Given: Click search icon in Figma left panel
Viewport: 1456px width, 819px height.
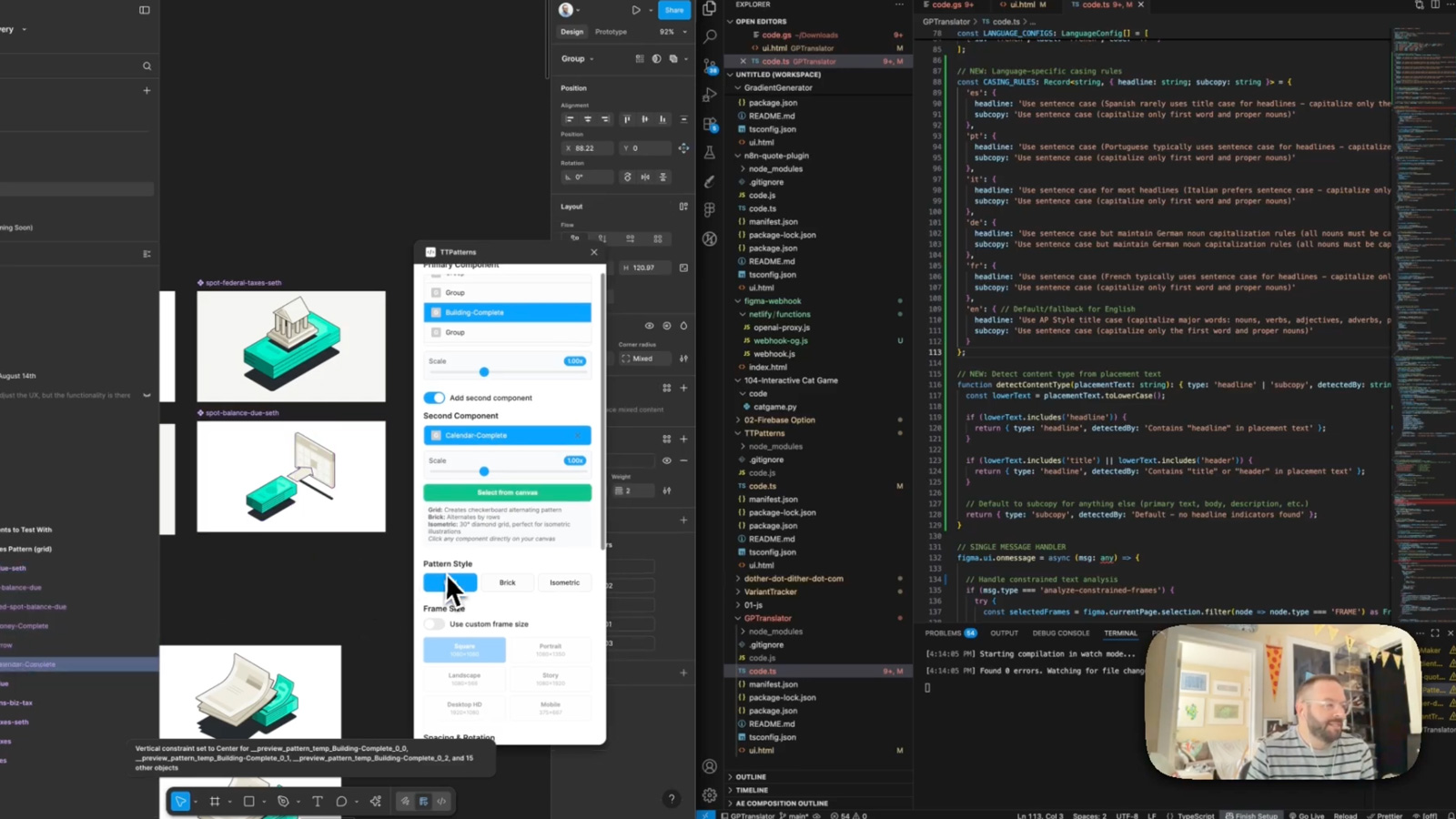Looking at the screenshot, I should click(147, 66).
